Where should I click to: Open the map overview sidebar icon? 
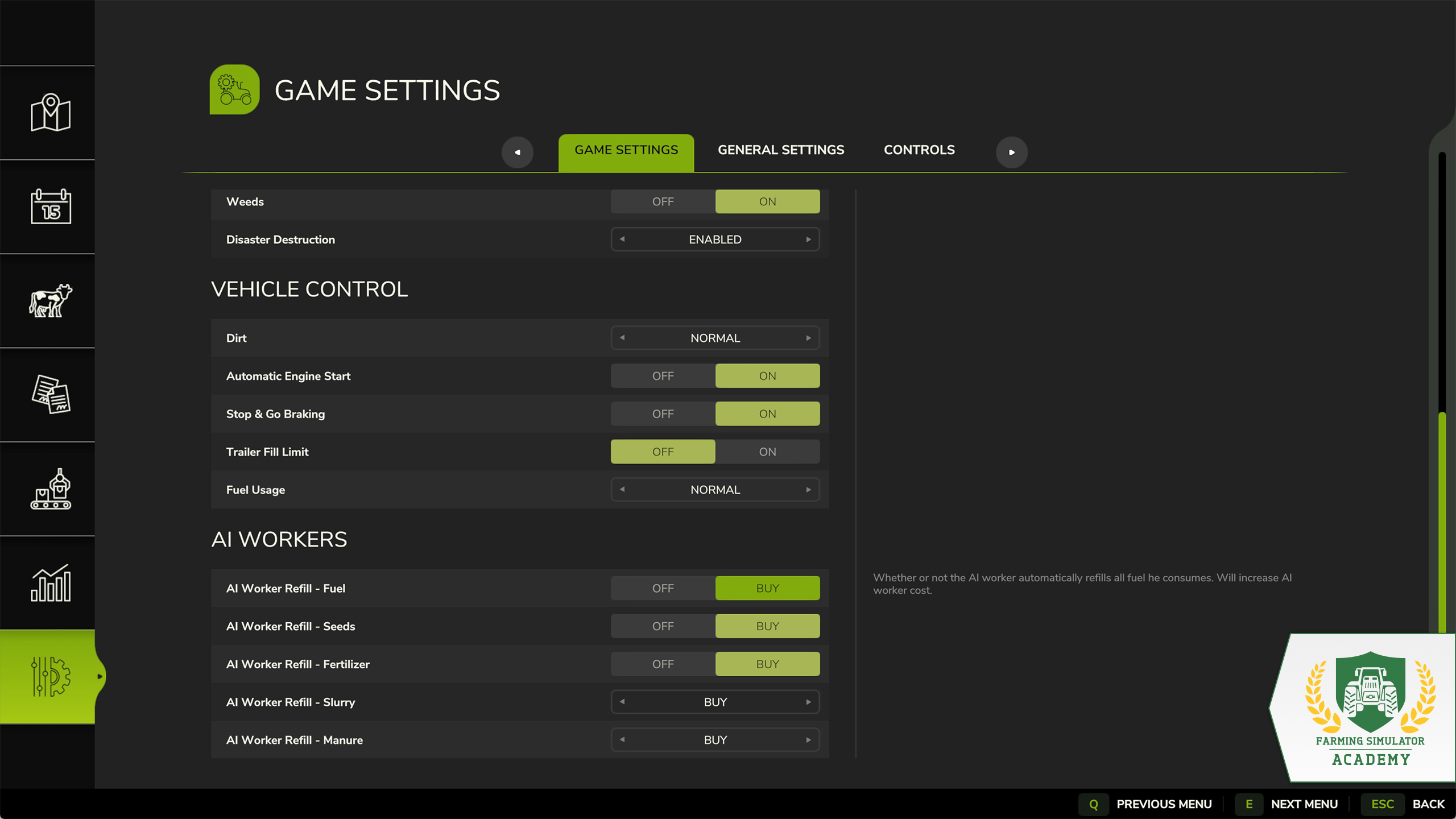(x=50, y=113)
